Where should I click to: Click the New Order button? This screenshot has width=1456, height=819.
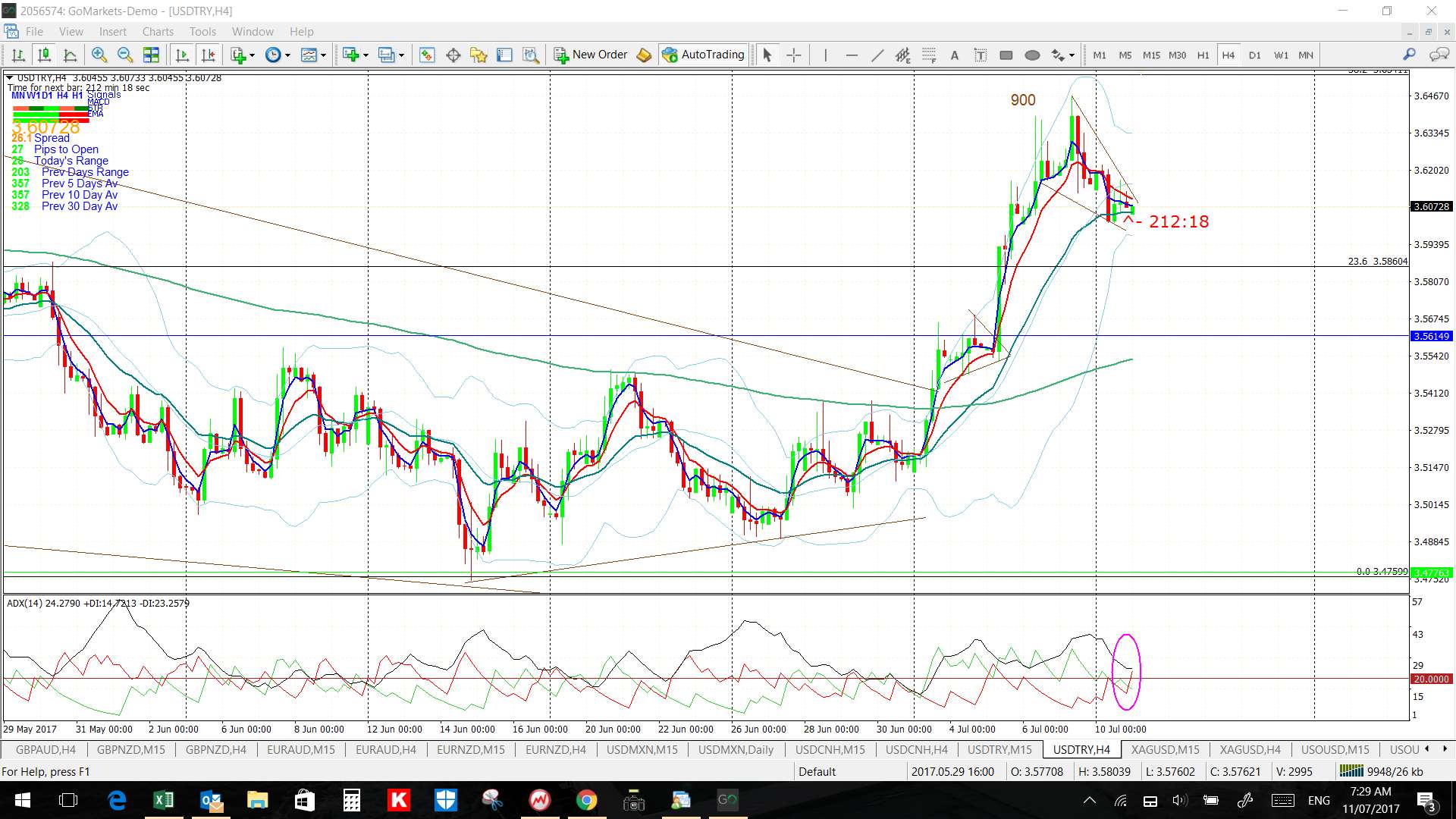591,55
